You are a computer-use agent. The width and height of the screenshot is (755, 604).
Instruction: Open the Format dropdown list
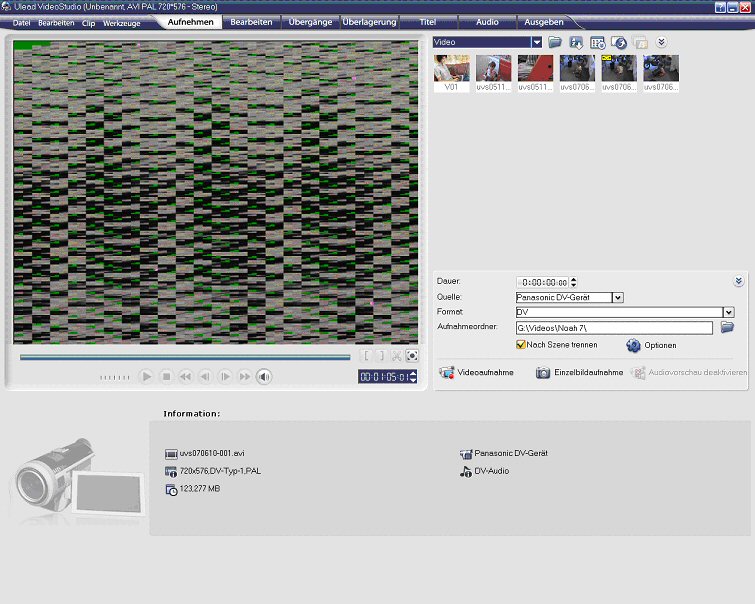[728, 312]
